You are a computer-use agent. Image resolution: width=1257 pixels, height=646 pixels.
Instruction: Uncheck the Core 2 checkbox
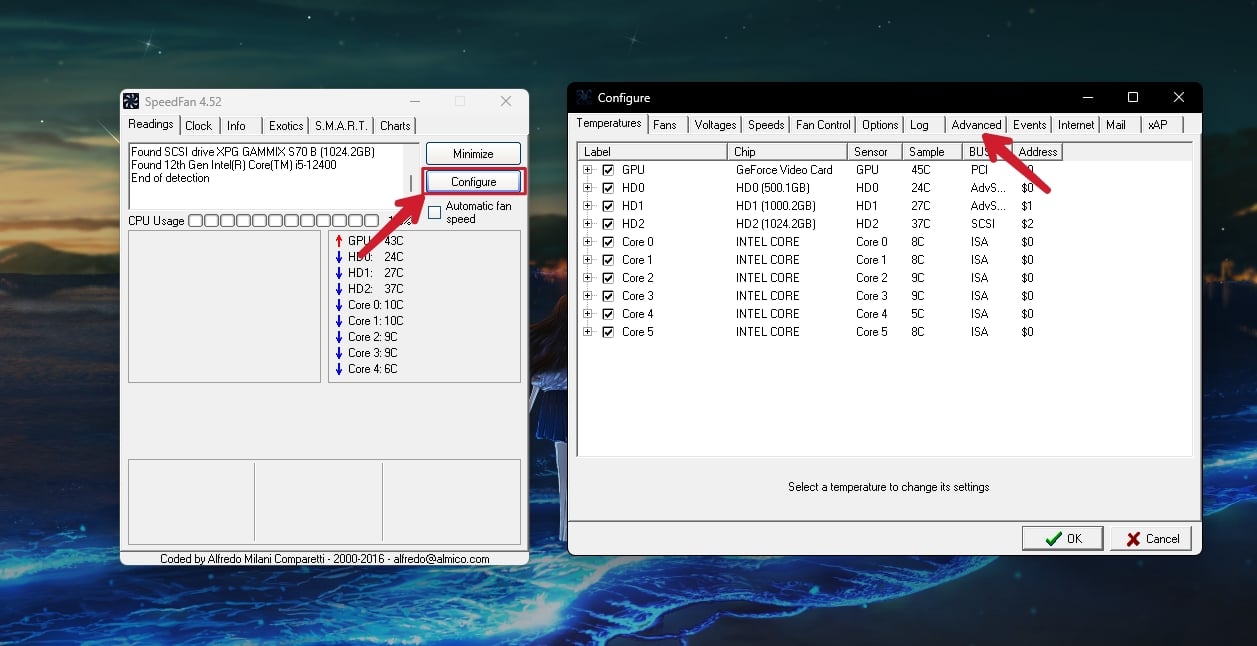tap(608, 278)
